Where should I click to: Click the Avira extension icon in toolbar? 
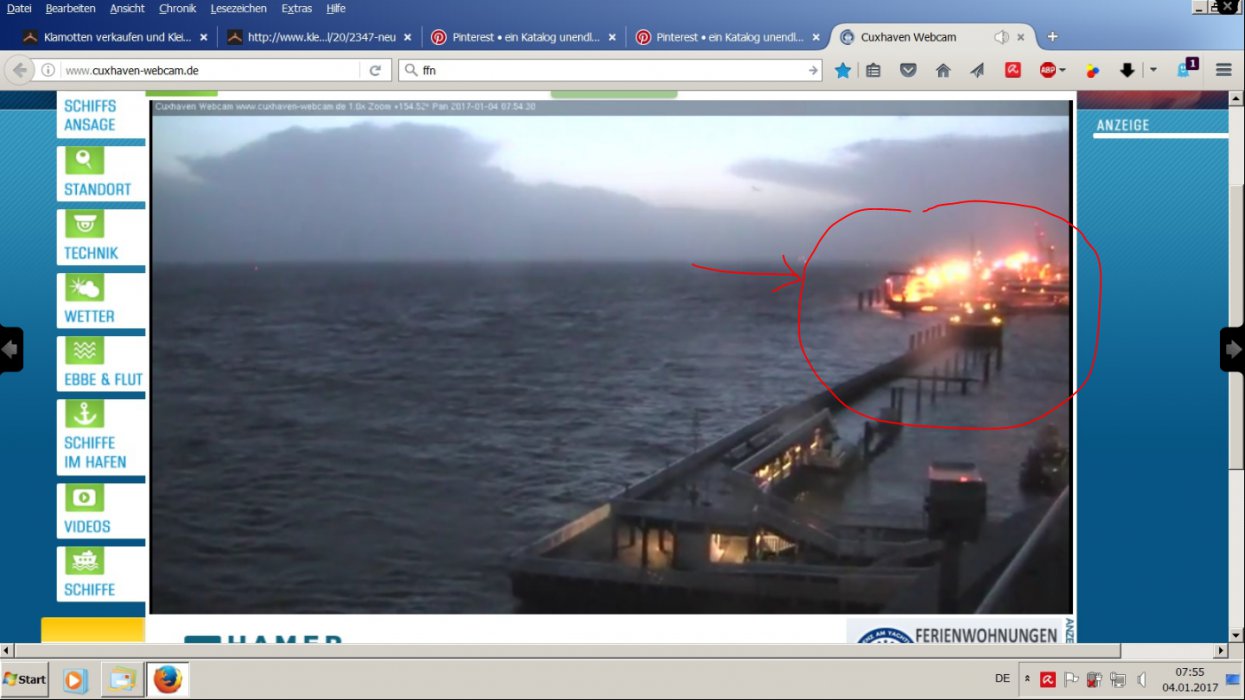[x=1012, y=70]
